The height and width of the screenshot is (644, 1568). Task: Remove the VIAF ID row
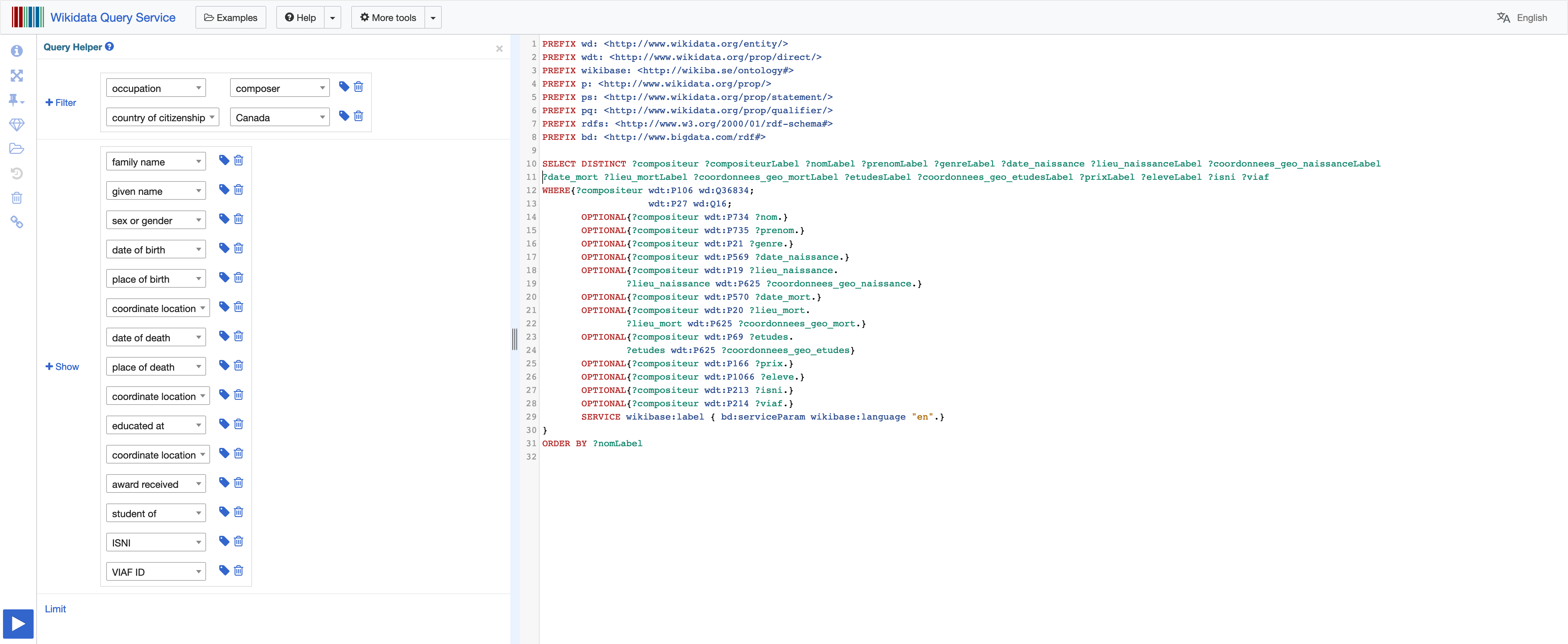pos(239,570)
